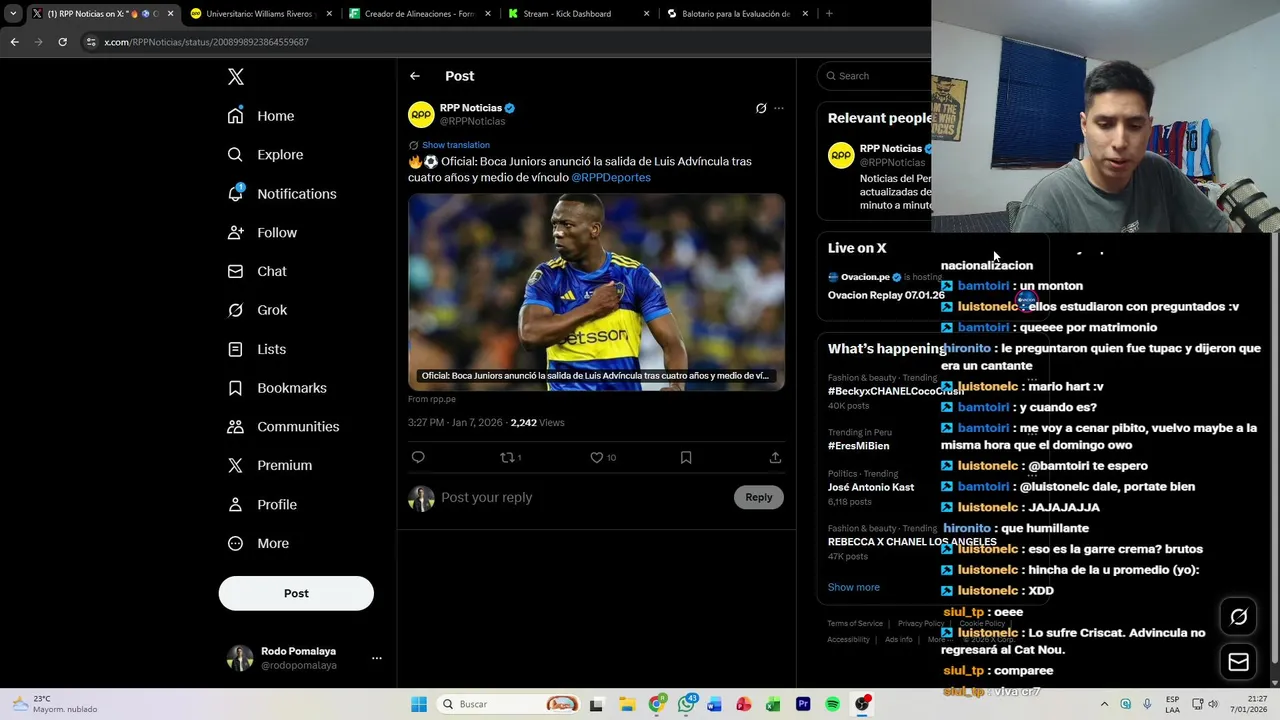Open floating Grok button
This screenshot has height=720, width=1280.
click(1239, 617)
